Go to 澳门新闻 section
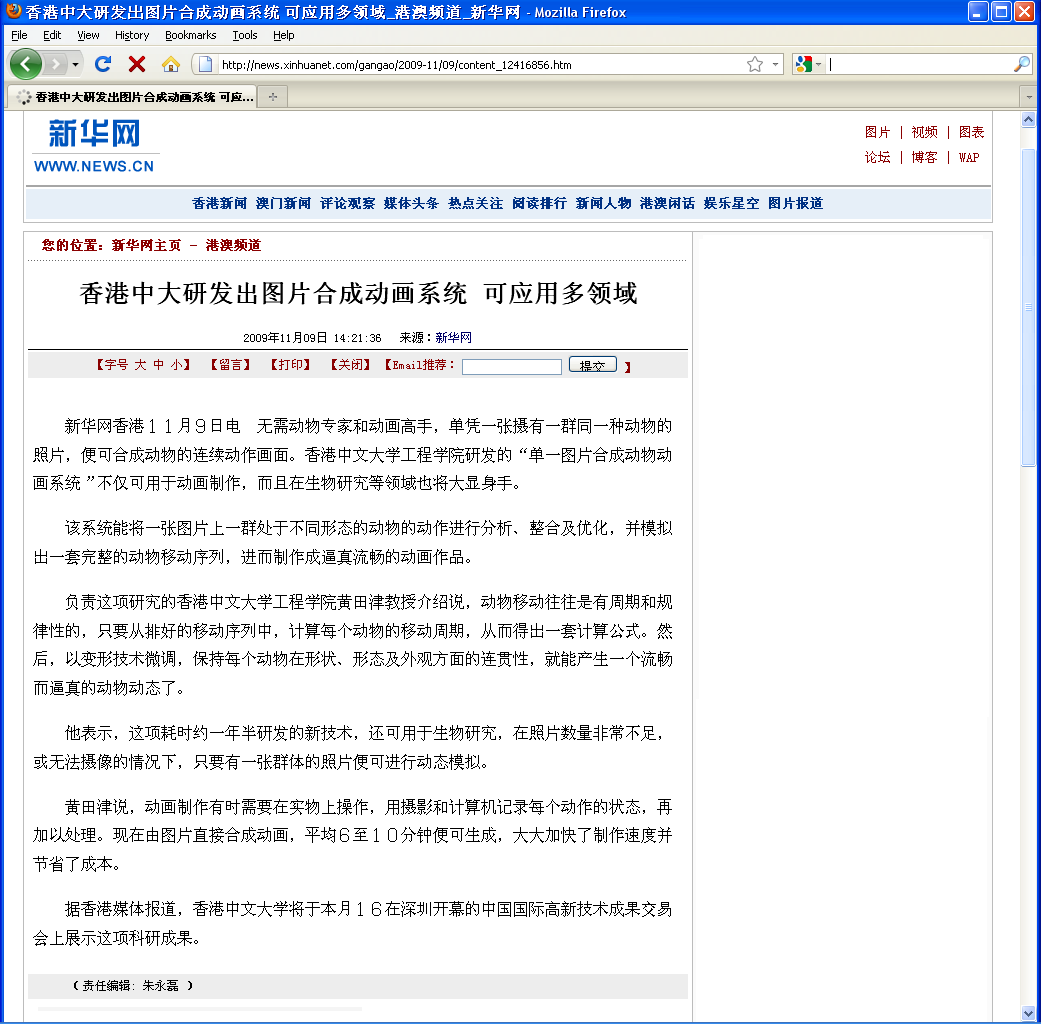 click(x=283, y=203)
